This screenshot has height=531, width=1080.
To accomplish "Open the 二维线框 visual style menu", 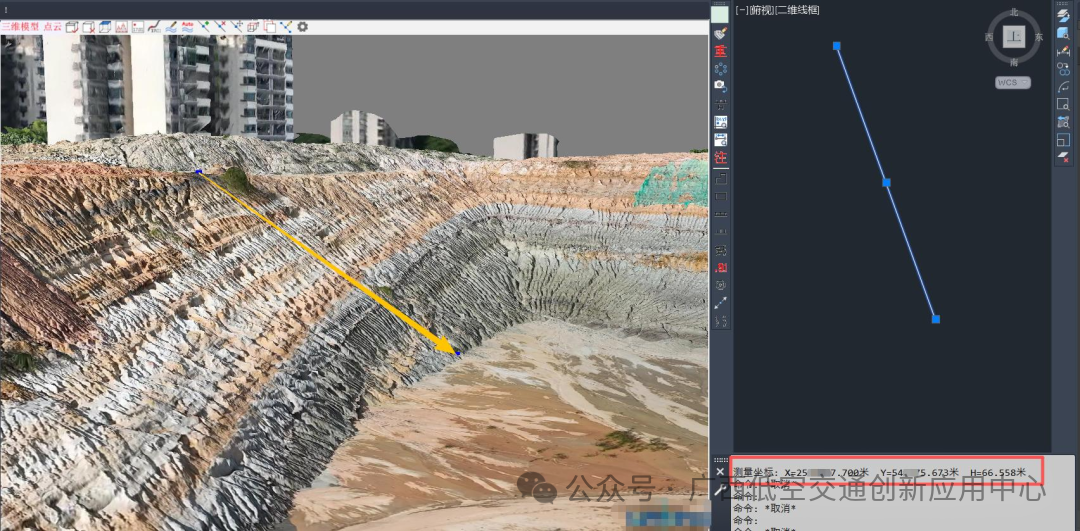I will (798, 10).
